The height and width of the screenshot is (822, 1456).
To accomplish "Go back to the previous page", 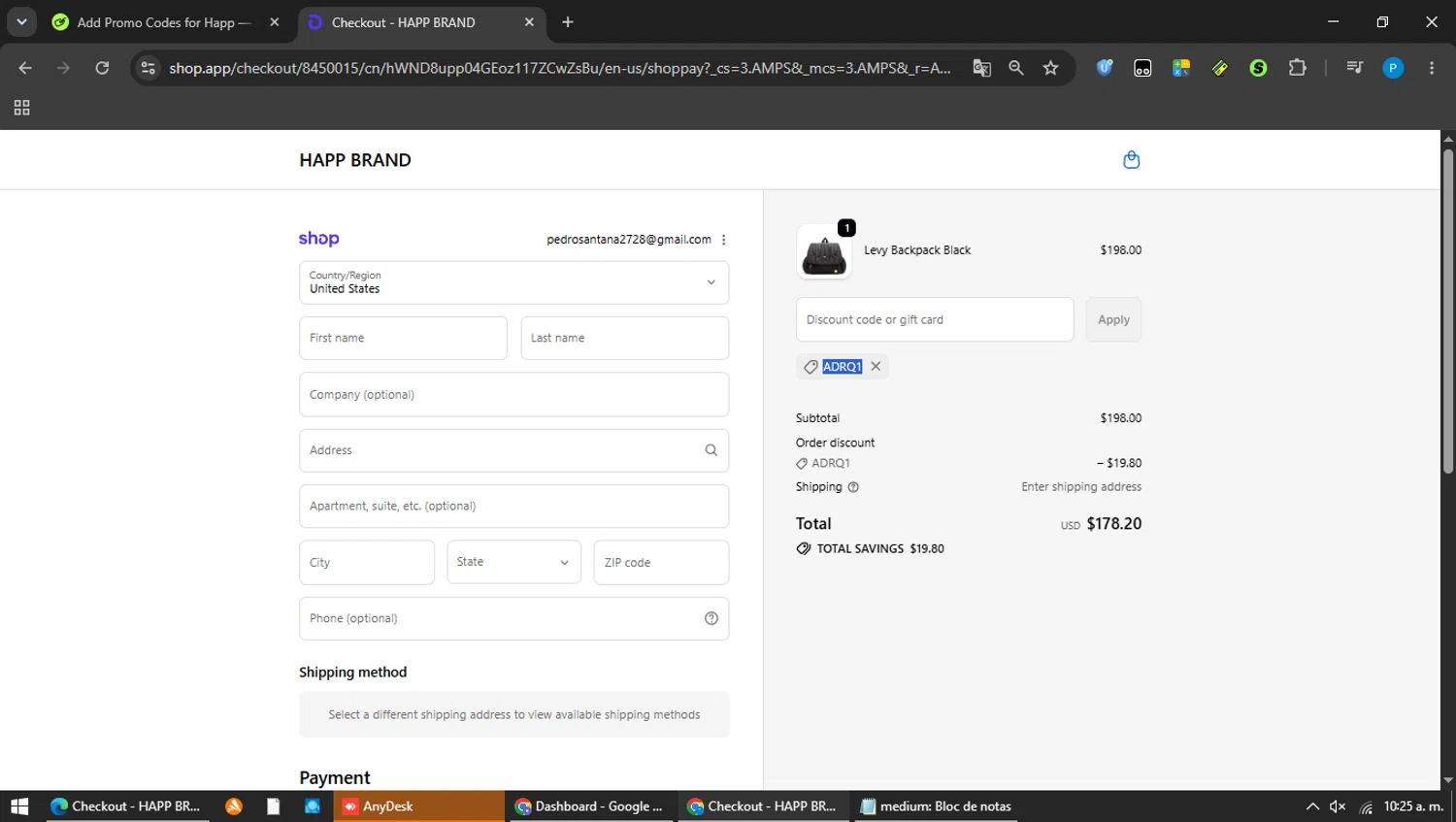I will [25, 68].
